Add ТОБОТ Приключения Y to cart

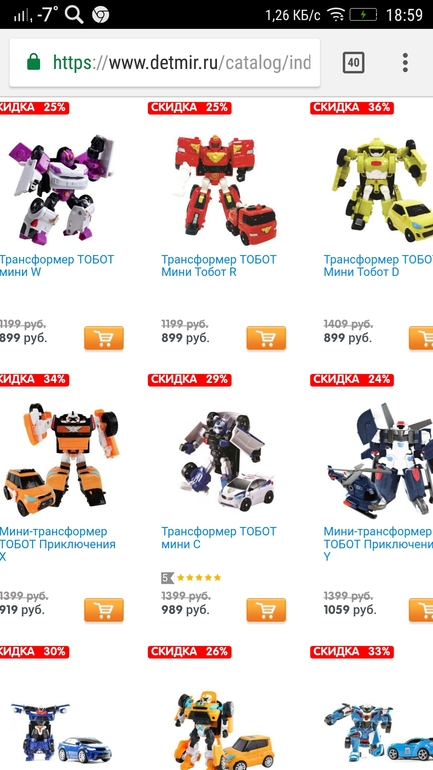[x=421, y=610]
